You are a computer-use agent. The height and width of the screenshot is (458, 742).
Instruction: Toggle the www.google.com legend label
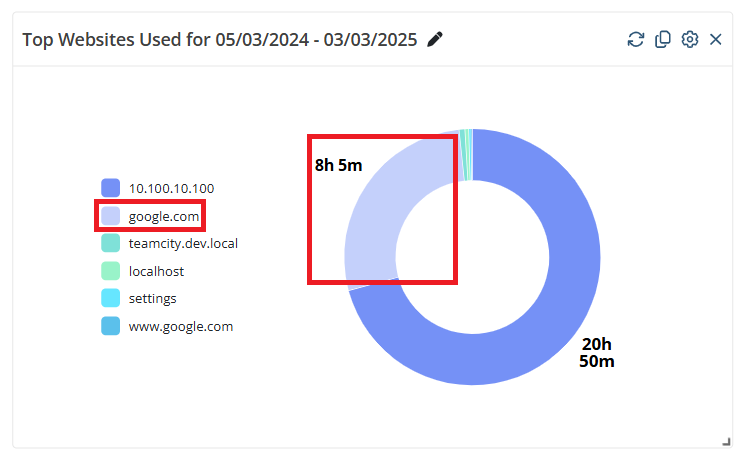181,326
